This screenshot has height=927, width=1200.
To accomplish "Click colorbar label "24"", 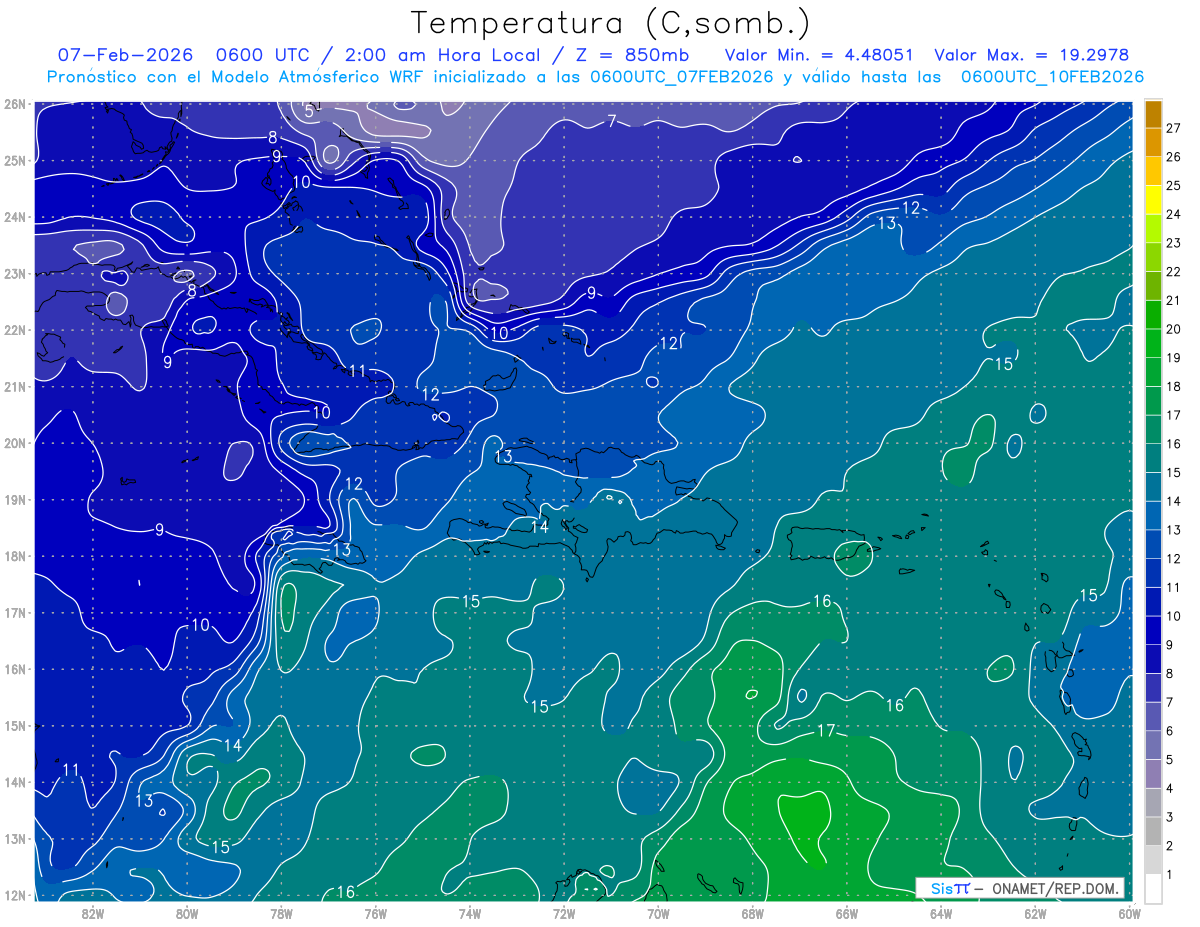I will tap(1174, 214).
